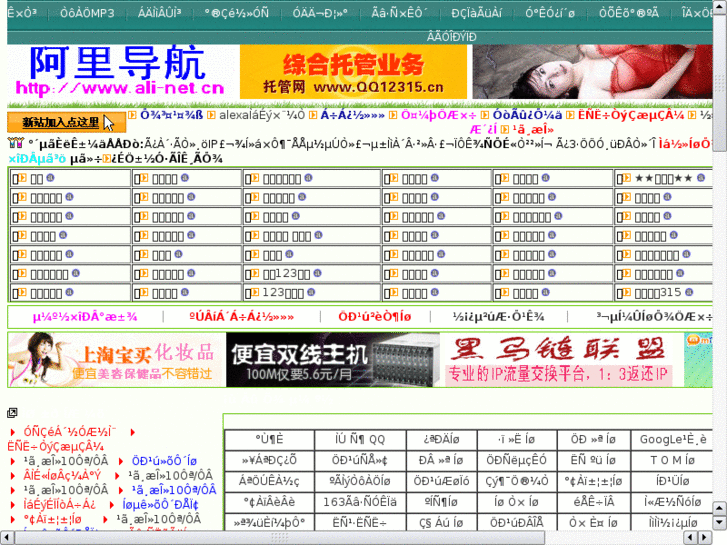Click the blue circle icon in the ★★ cell

coord(701,178)
